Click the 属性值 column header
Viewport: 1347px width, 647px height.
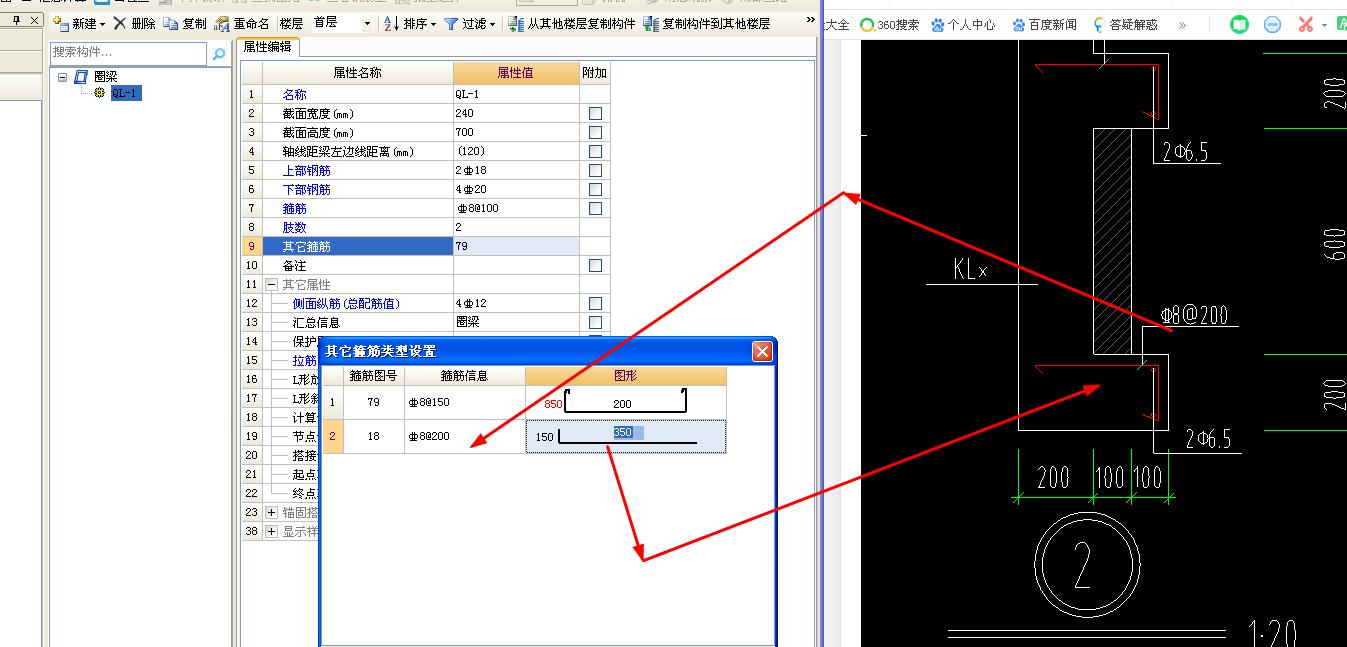pyautogui.click(x=516, y=73)
